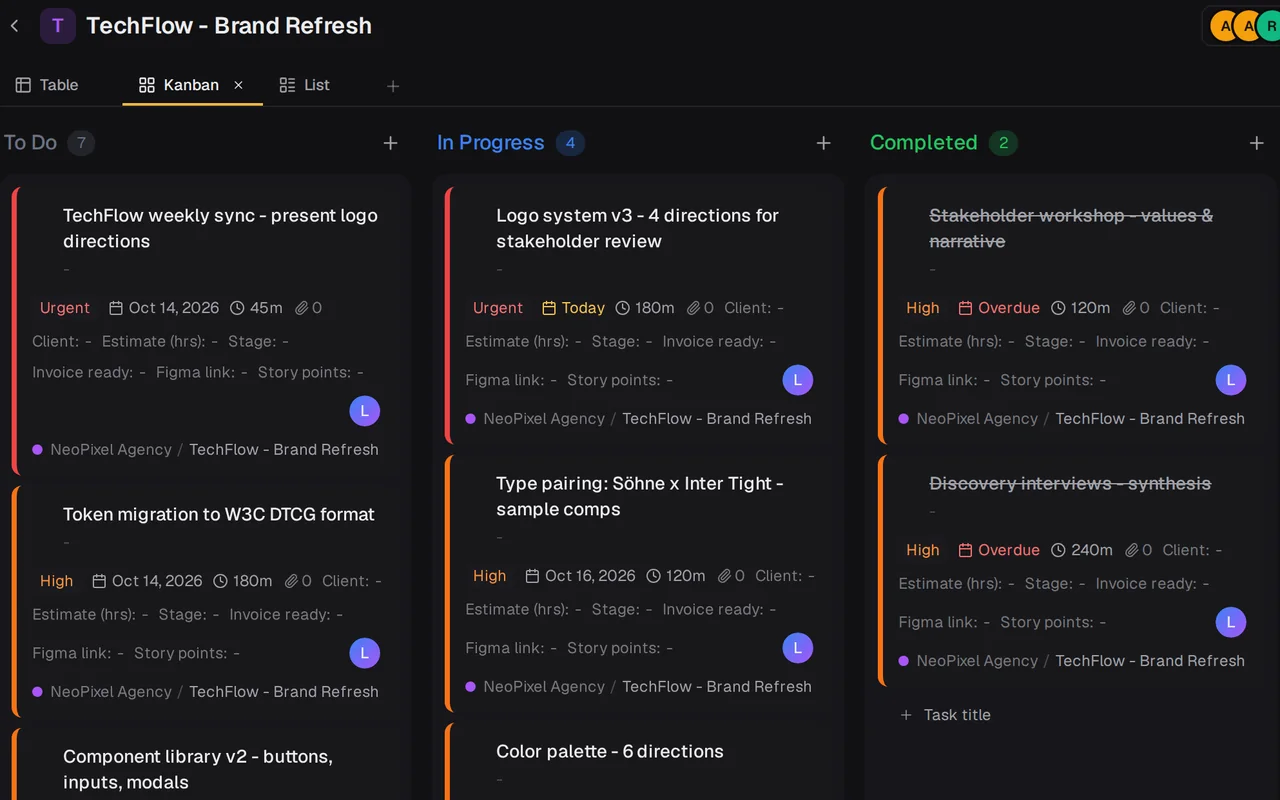1280x800 pixels.
Task: Click the attachment paperclip on Token migration card
Action: pyautogui.click(x=291, y=581)
